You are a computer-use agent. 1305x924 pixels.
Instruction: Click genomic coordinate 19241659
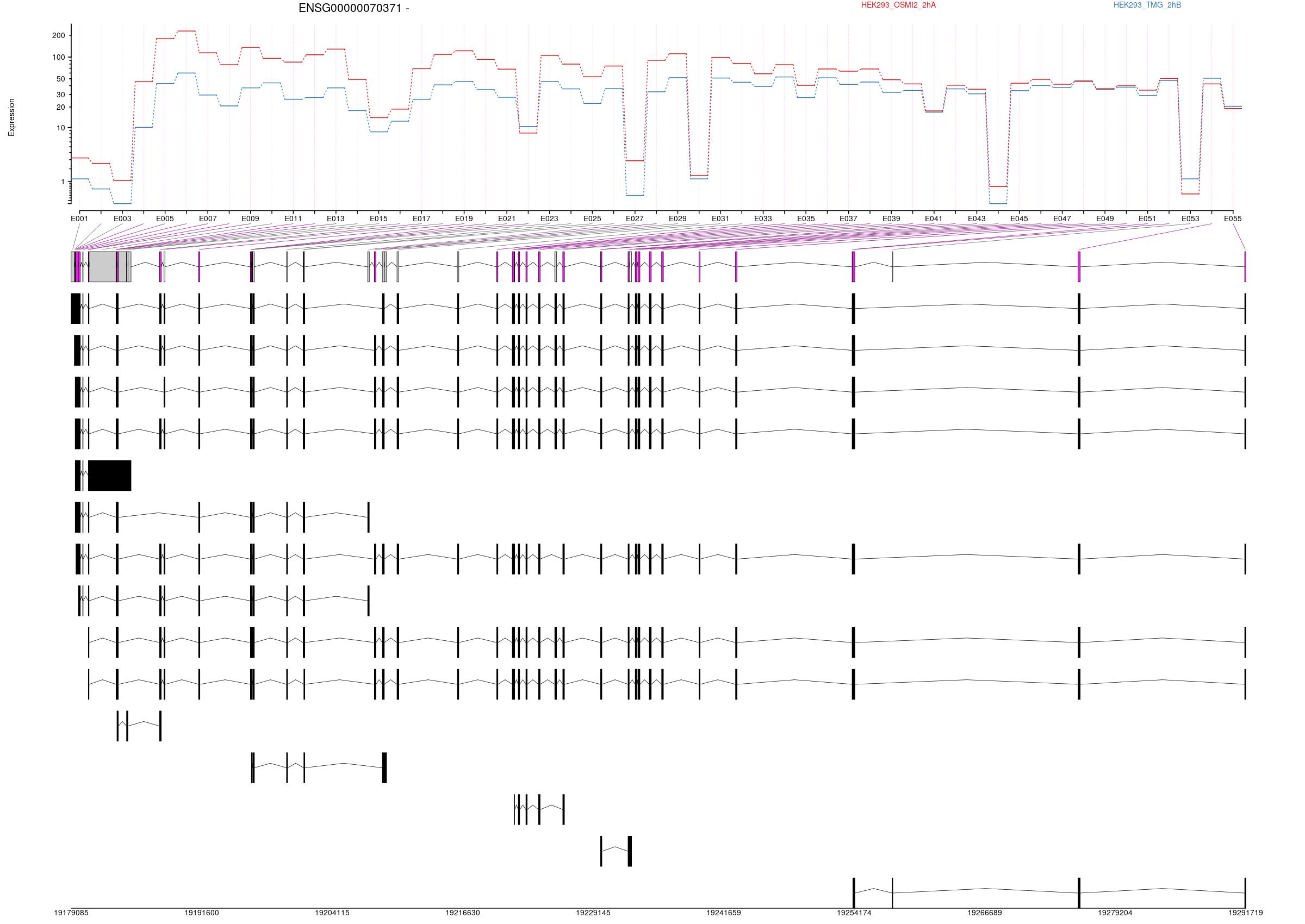tap(724, 913)
